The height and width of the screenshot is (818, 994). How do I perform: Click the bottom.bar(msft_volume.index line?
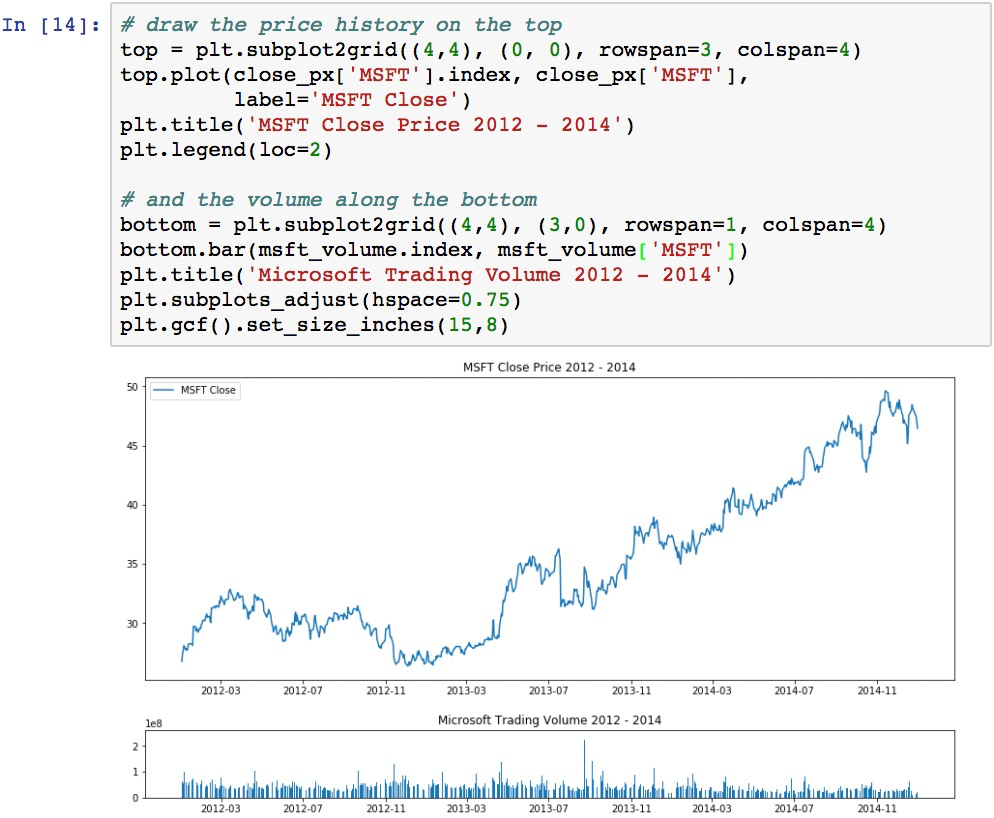coord(434,250)
